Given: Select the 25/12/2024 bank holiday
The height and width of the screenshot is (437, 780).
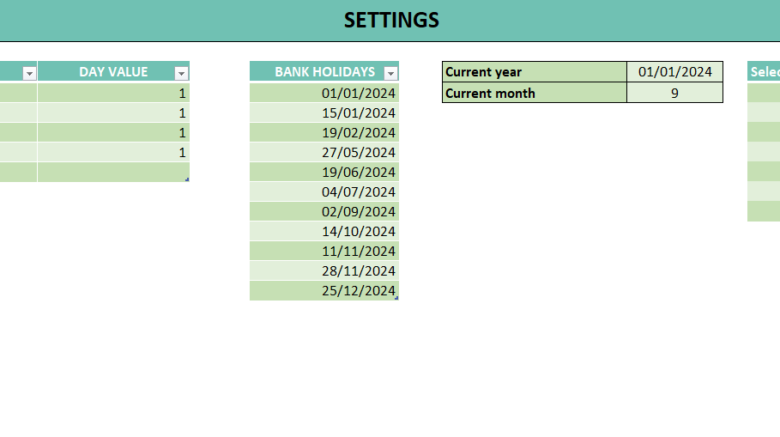Looking at the screenshot, I should coord(324,291).
